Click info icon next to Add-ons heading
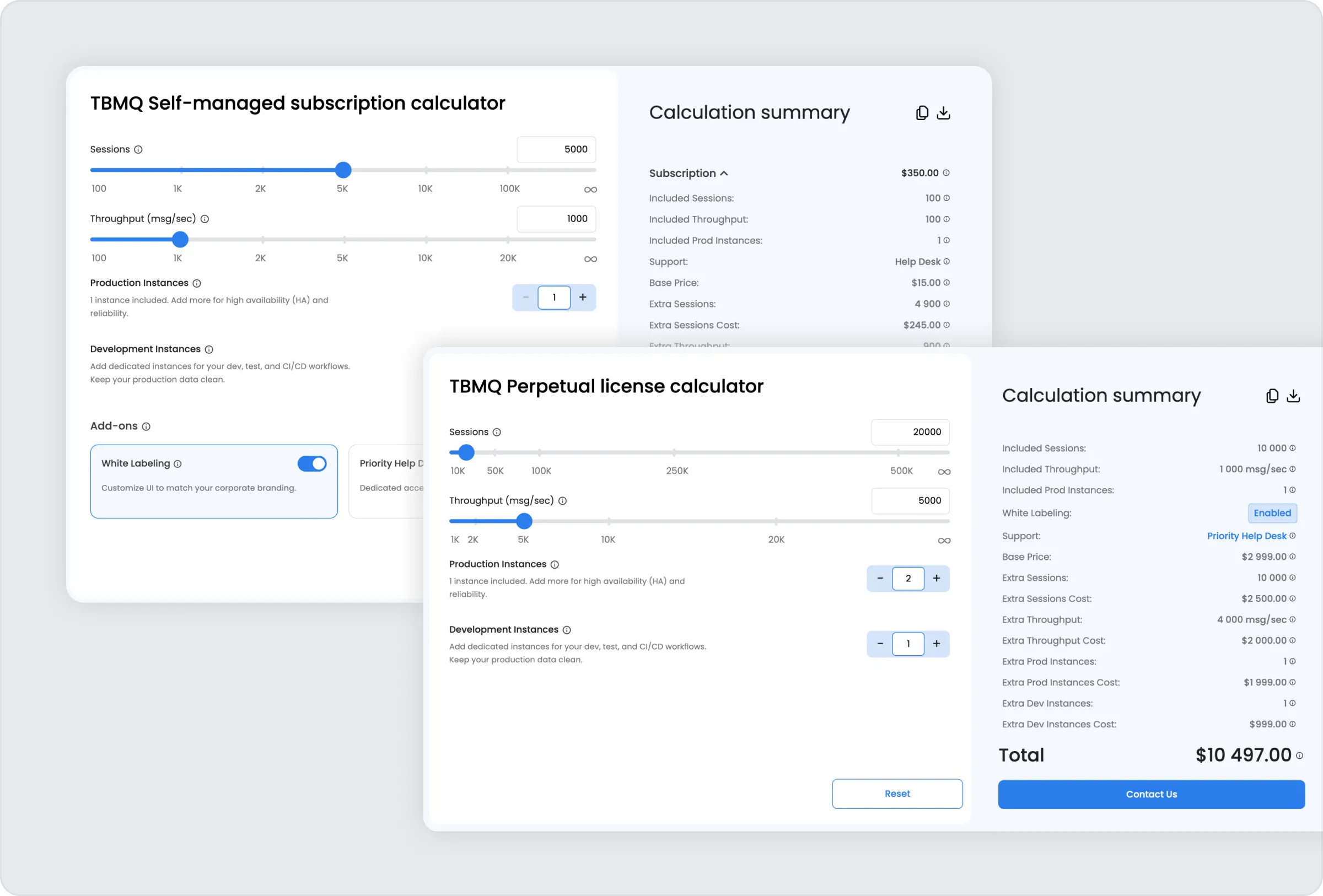The width and height of the screenshot is (1323, 896). click(146, 427)
